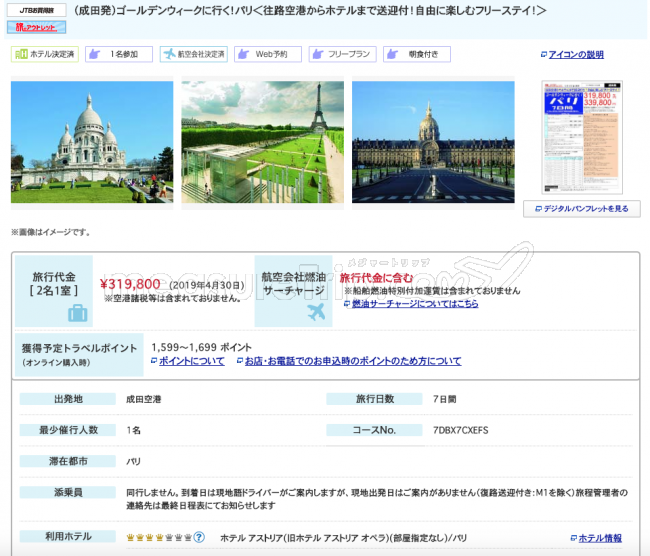Select course number 7DBX7CXEFS
The image size is (650, 556).
point(461,430)
